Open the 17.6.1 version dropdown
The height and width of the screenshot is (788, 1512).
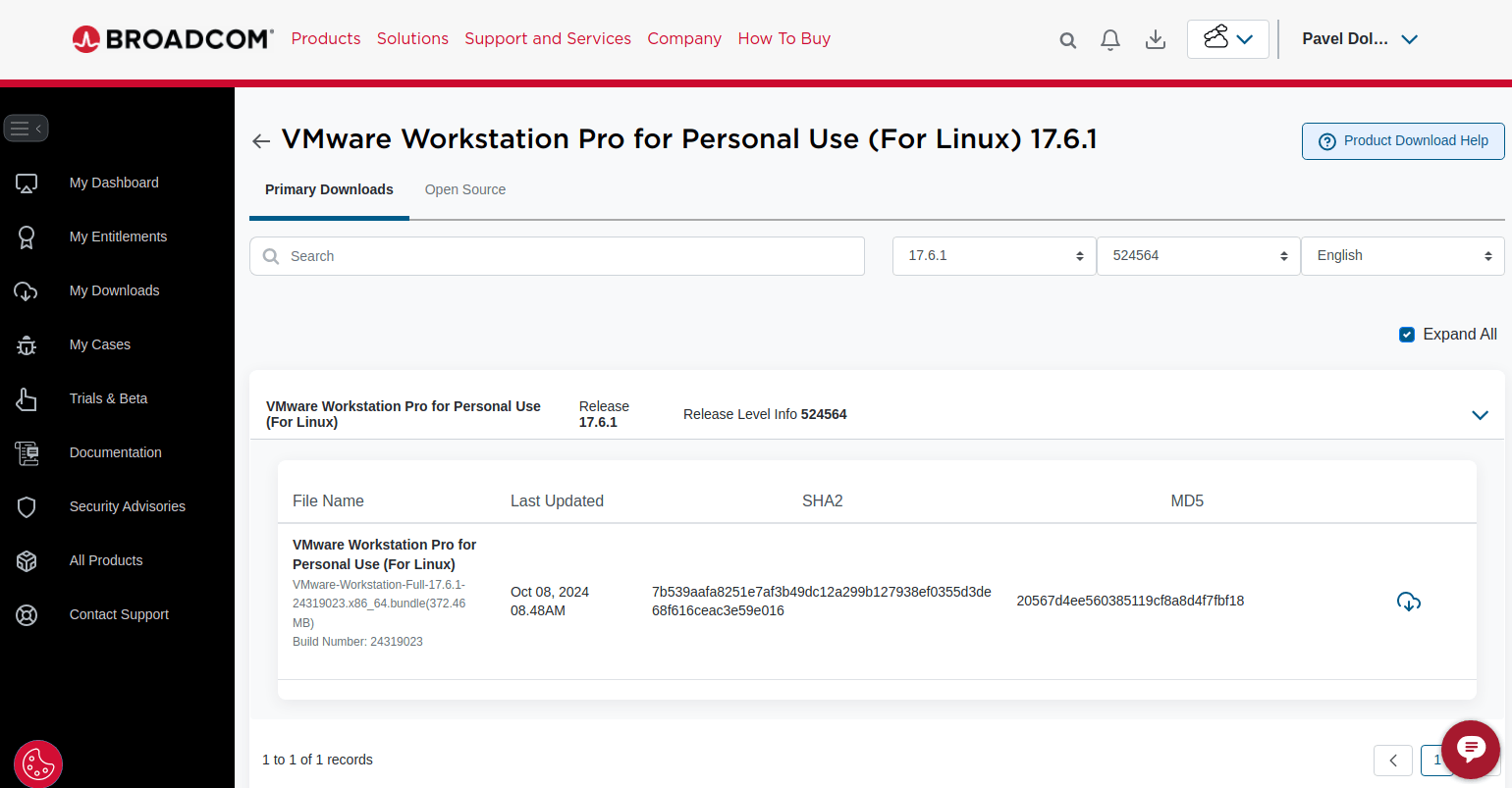pos(994,256)
